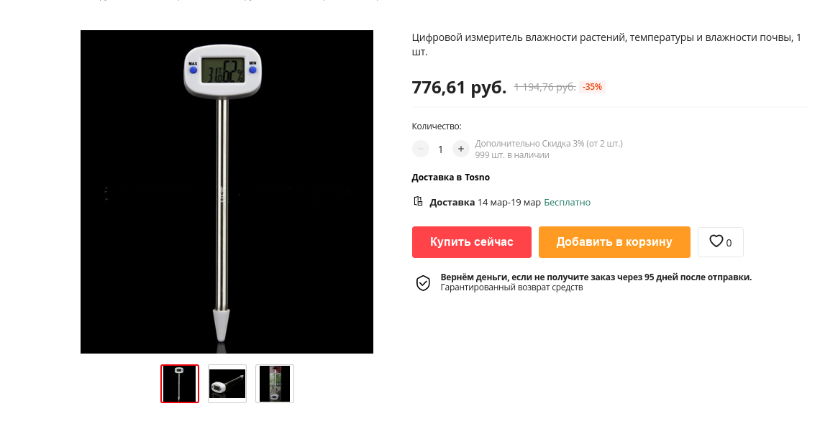Select the third packaged product thumbnail
This screenshot has width=820, height=424.
[275, 383]
